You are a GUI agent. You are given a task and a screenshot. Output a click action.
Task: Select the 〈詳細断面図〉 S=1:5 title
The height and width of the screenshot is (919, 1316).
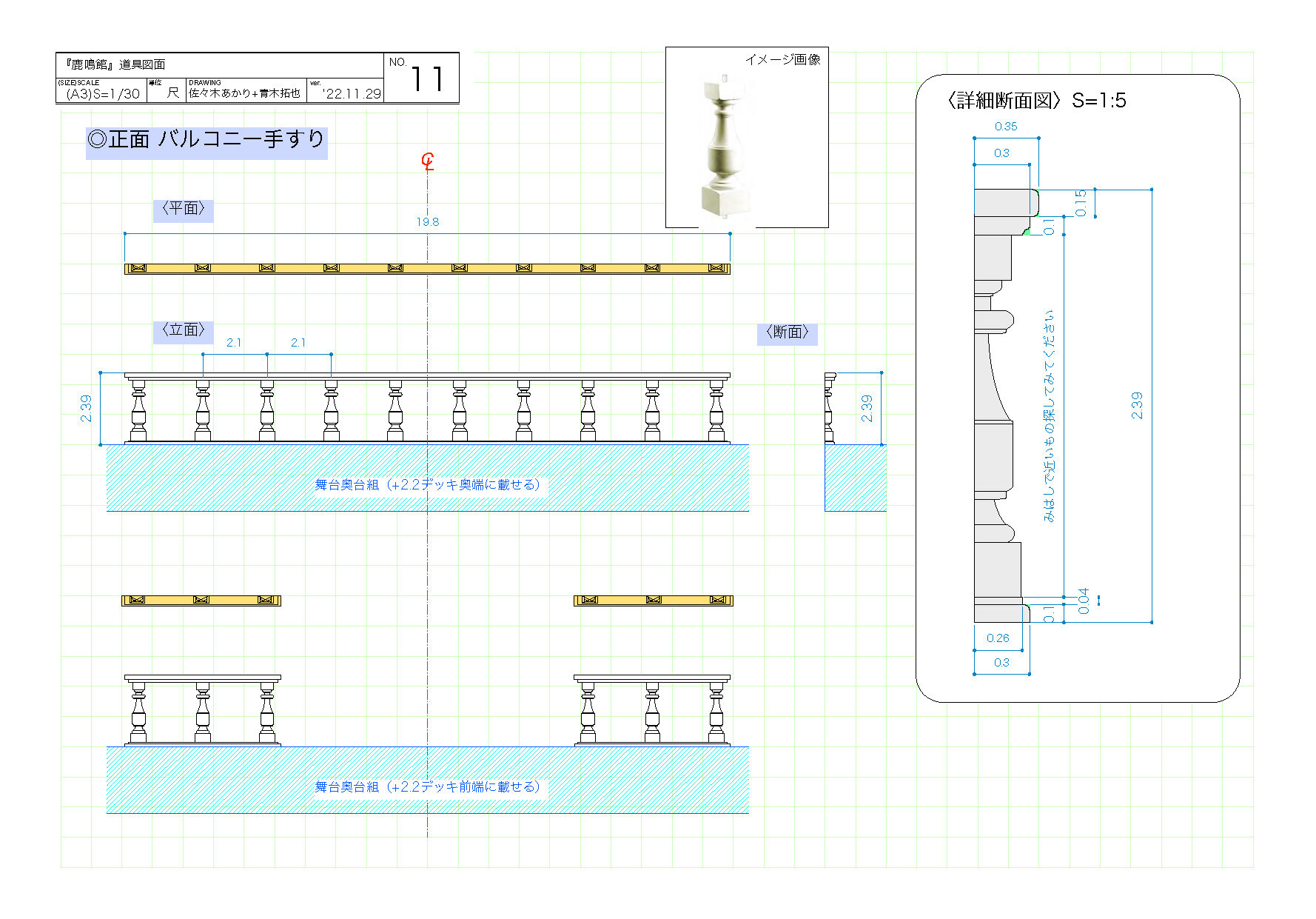pos(1036,101)
